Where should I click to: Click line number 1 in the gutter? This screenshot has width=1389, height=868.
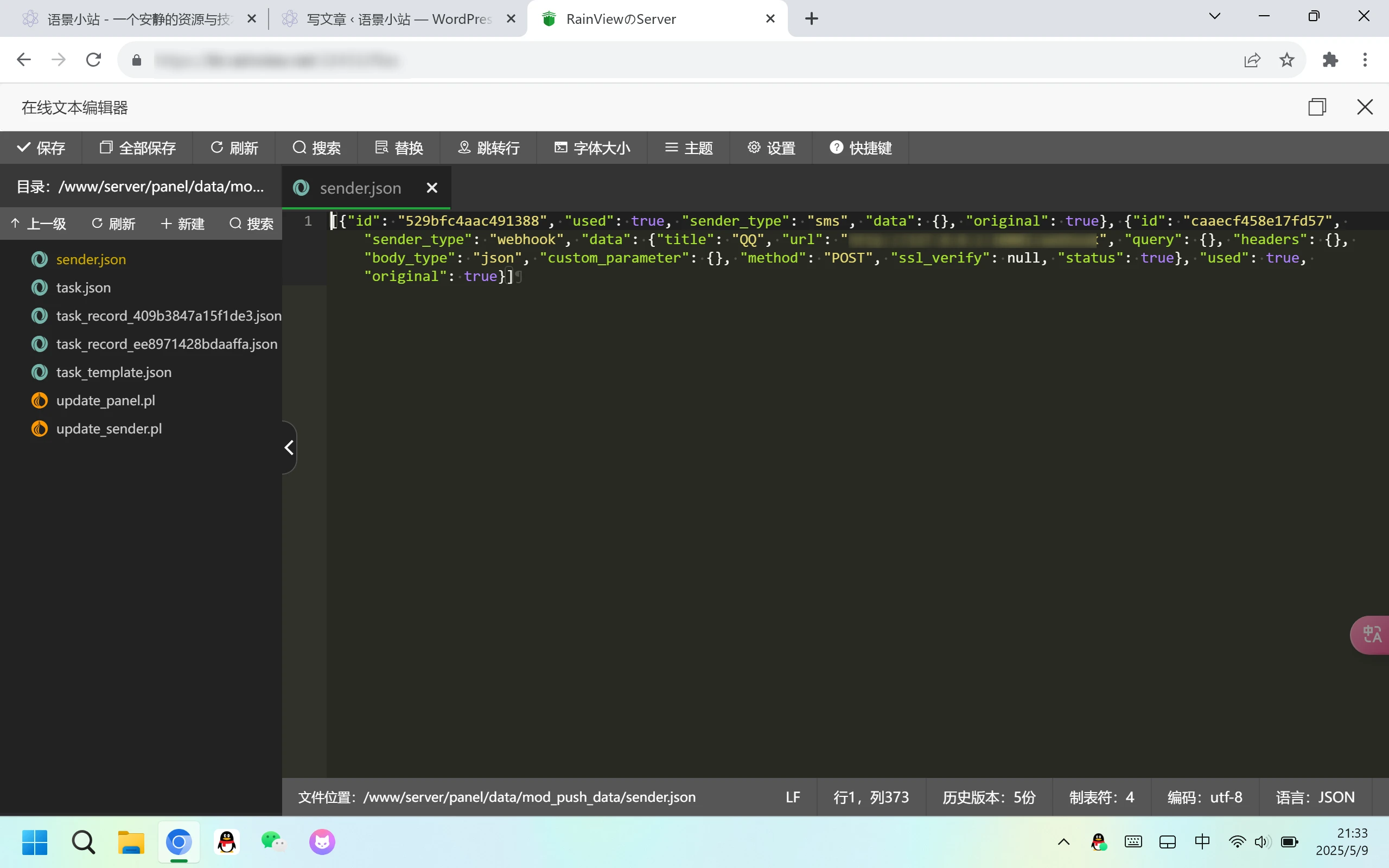[308, 221]
